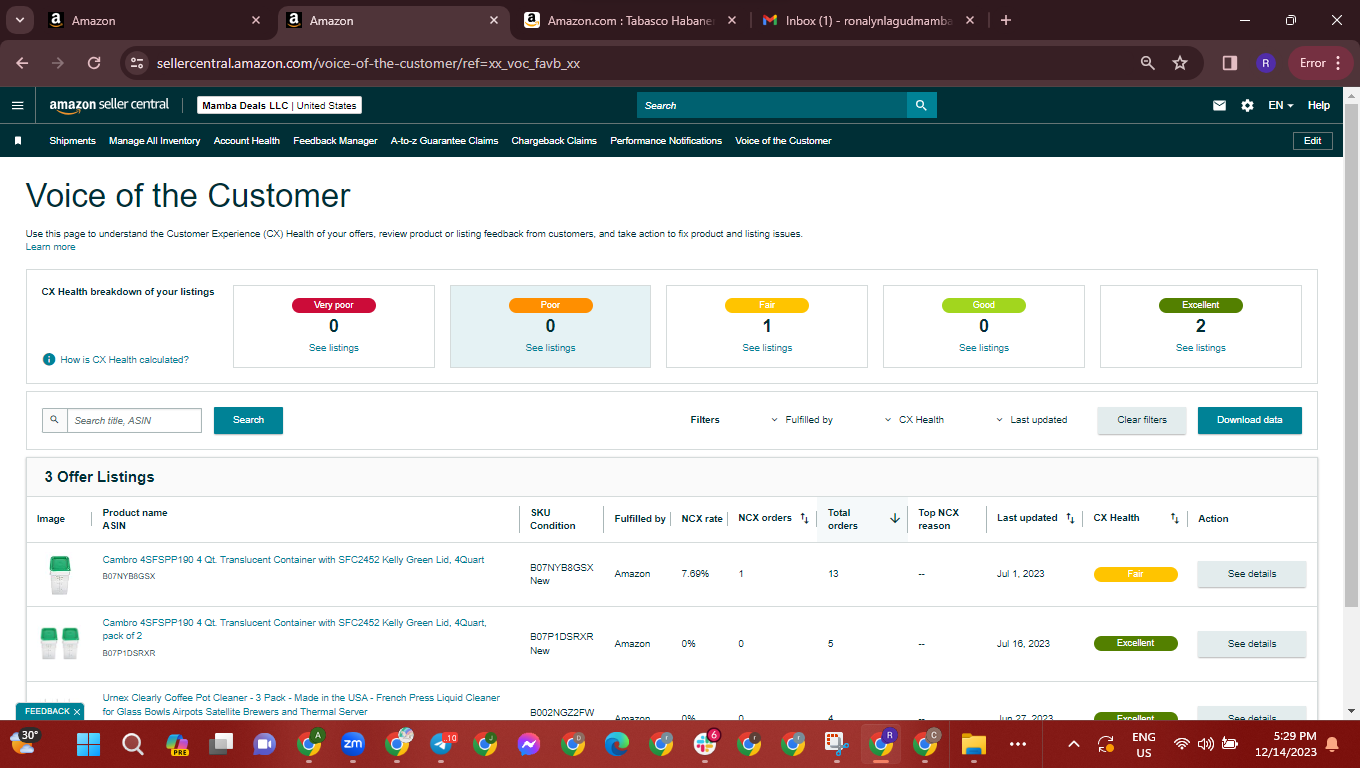
Task: Click the Search title, ASIN field
Action: 133,420
